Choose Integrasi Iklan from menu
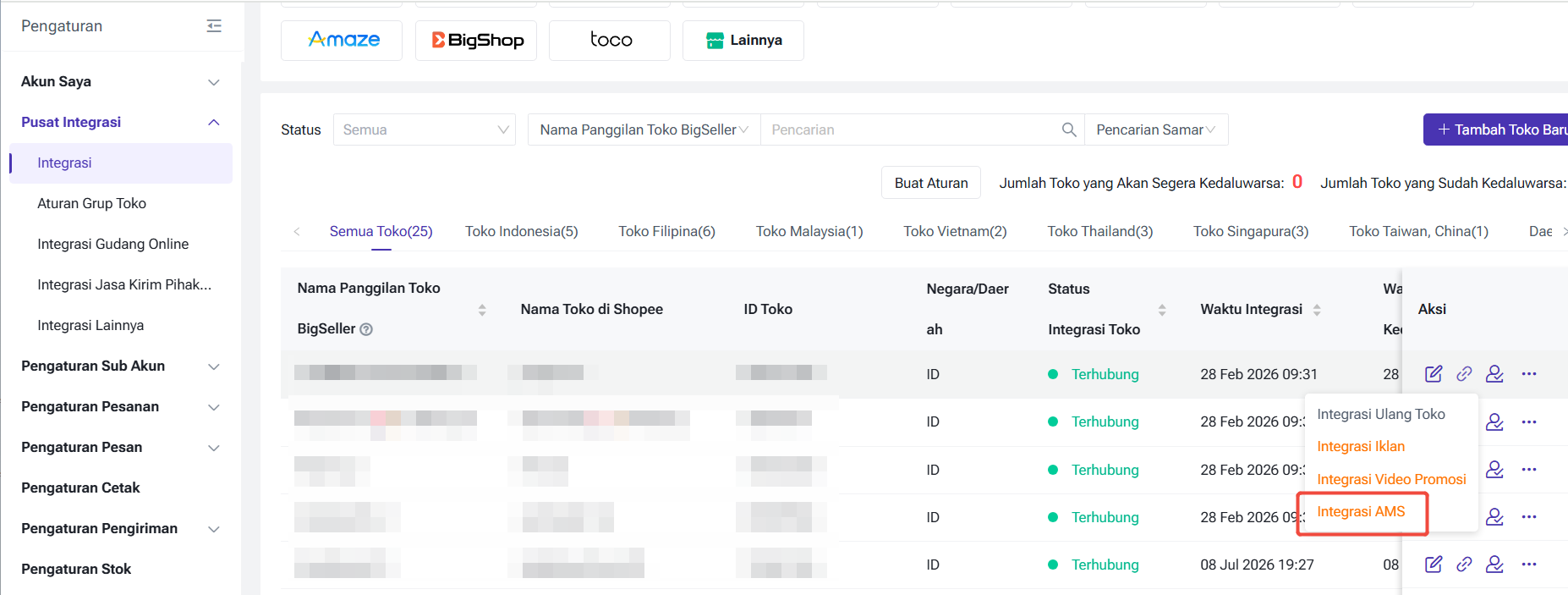Image resolution: width=1568 pixels, height=595 pixels. (x=1361, y=446)
